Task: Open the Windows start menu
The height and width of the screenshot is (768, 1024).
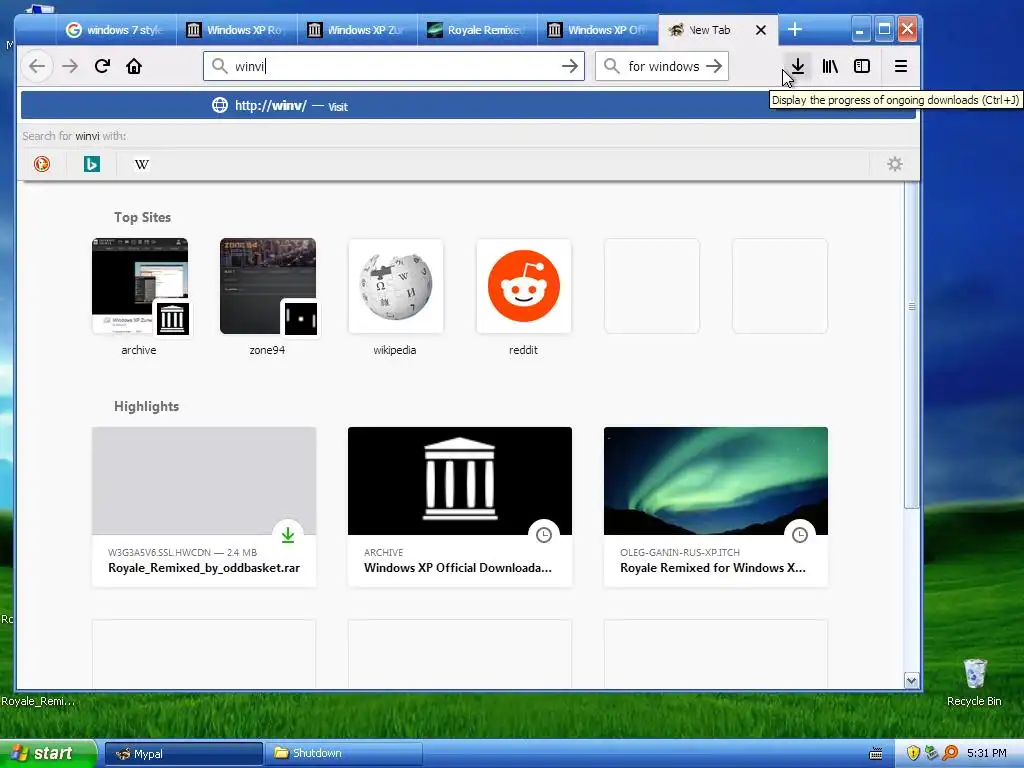Action: (x=48, y=753)
